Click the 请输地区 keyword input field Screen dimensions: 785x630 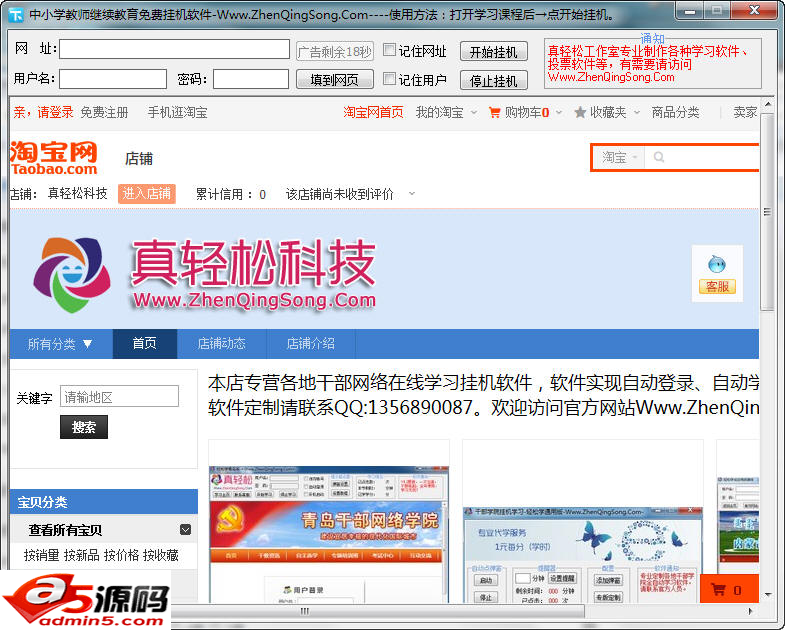pyautogui.click(x=119, y=397)
